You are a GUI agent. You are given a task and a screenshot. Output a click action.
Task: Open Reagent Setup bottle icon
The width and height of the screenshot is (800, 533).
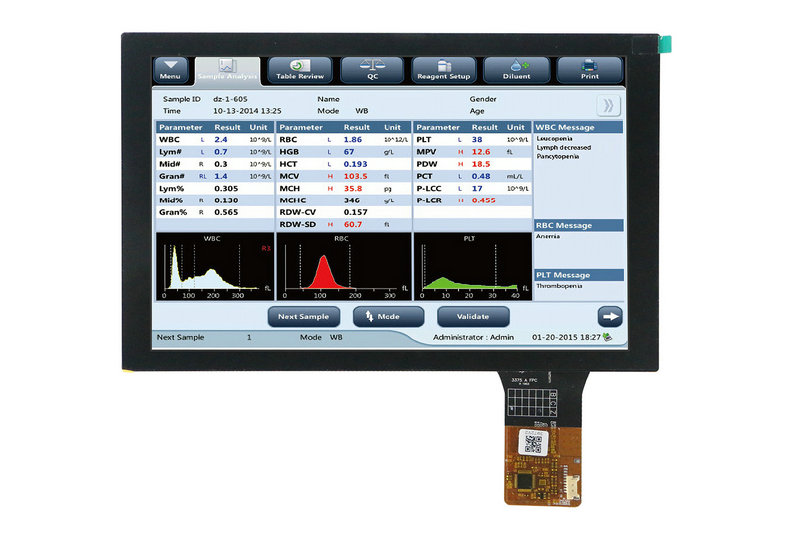coord(445,66)
